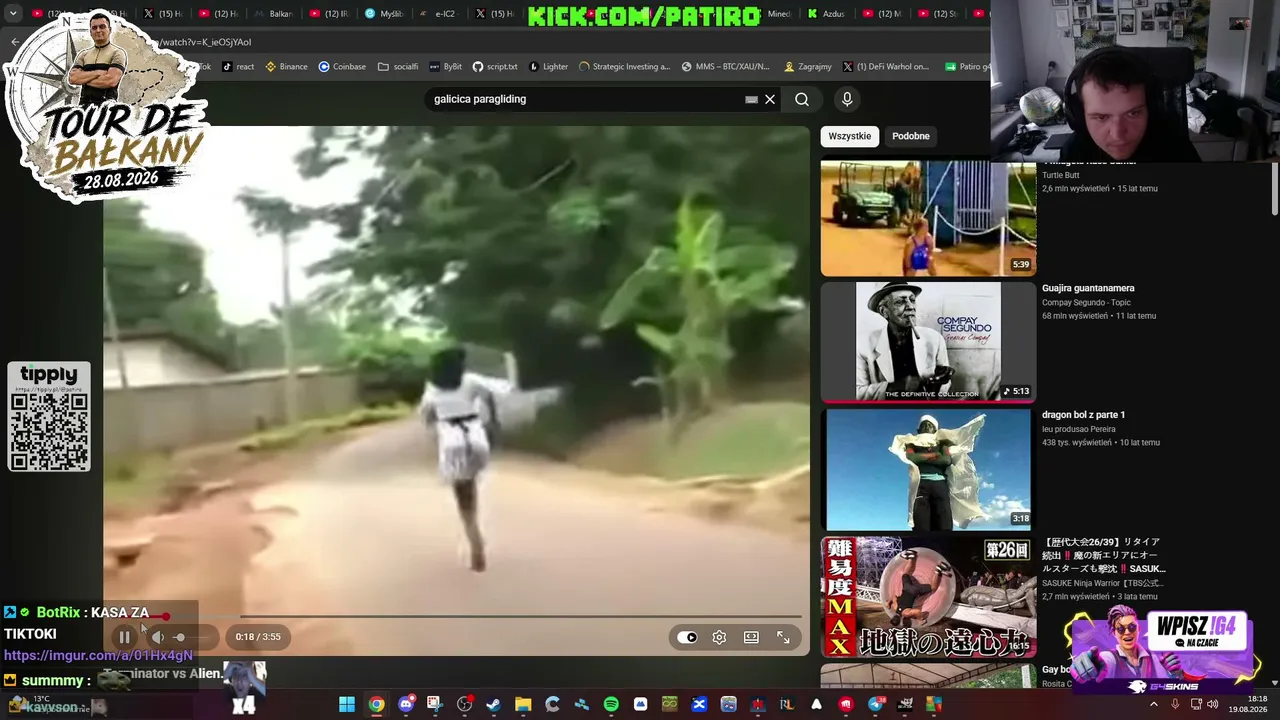Click the magnifier search button
Viewport: 1280px width, 720px height.
click(x=802, y=99)
